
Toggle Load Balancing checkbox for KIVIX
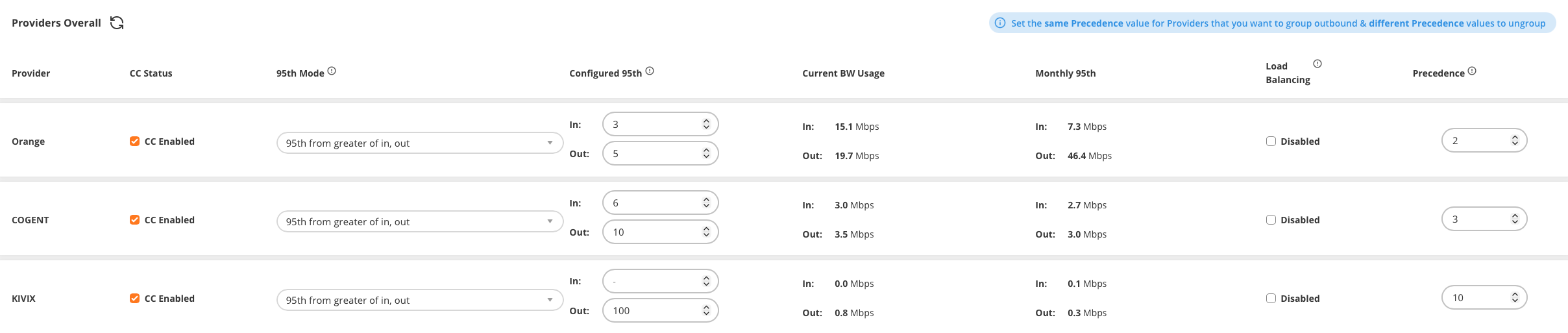click(1271, 299)
